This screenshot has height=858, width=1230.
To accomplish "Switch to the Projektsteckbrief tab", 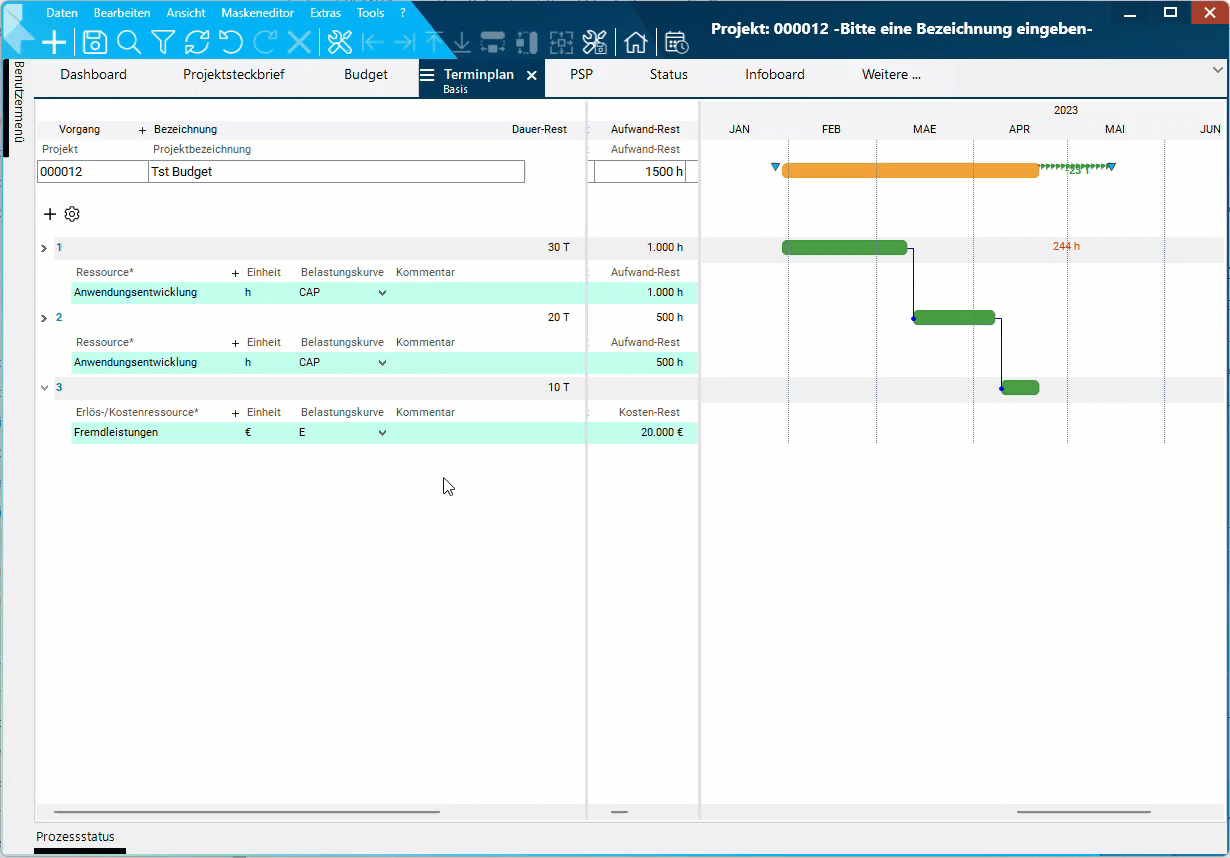I will click(x=236, y=75).
